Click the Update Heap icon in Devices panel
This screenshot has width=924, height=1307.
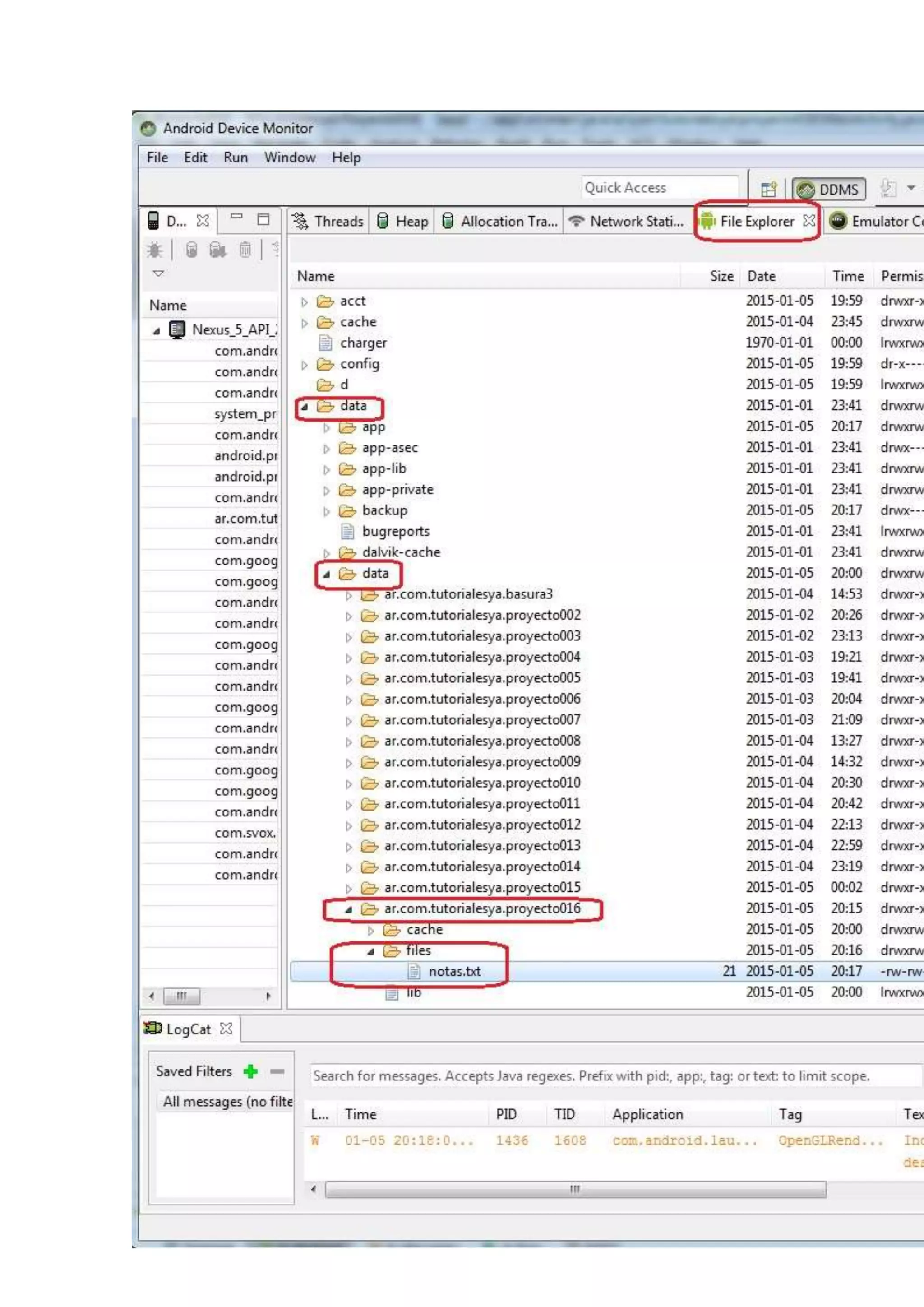[x=191, y=250]
